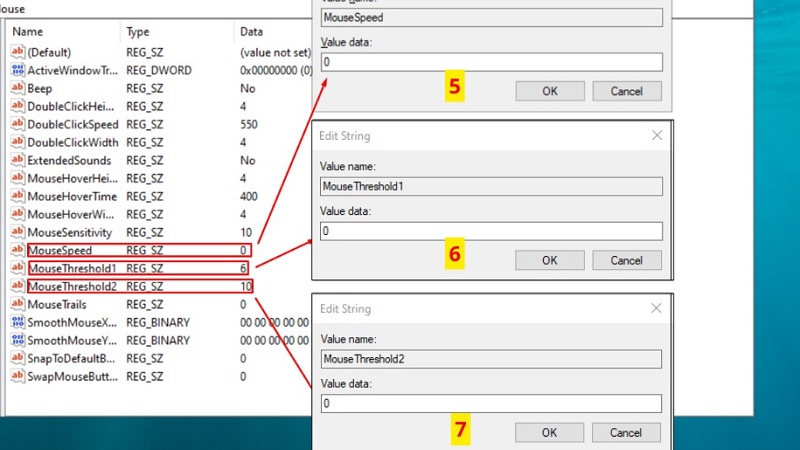
Task: Click the Value name field showing MouseThreshold2
Action: pyautogui.click(x=491, y=359)
